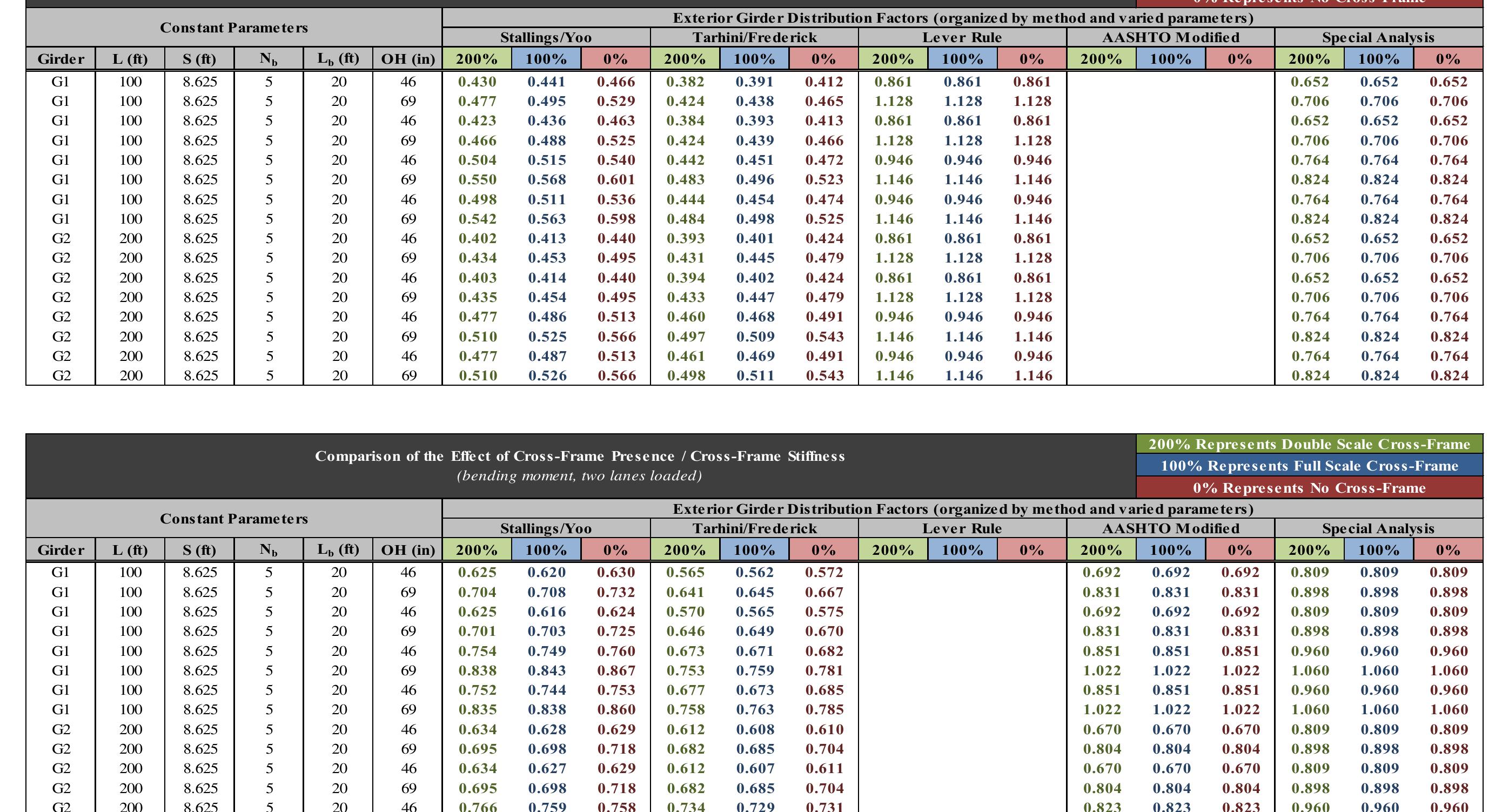1502x812 pixels.
Task: Click the Girder header in the top table
Action: point(61,59)
